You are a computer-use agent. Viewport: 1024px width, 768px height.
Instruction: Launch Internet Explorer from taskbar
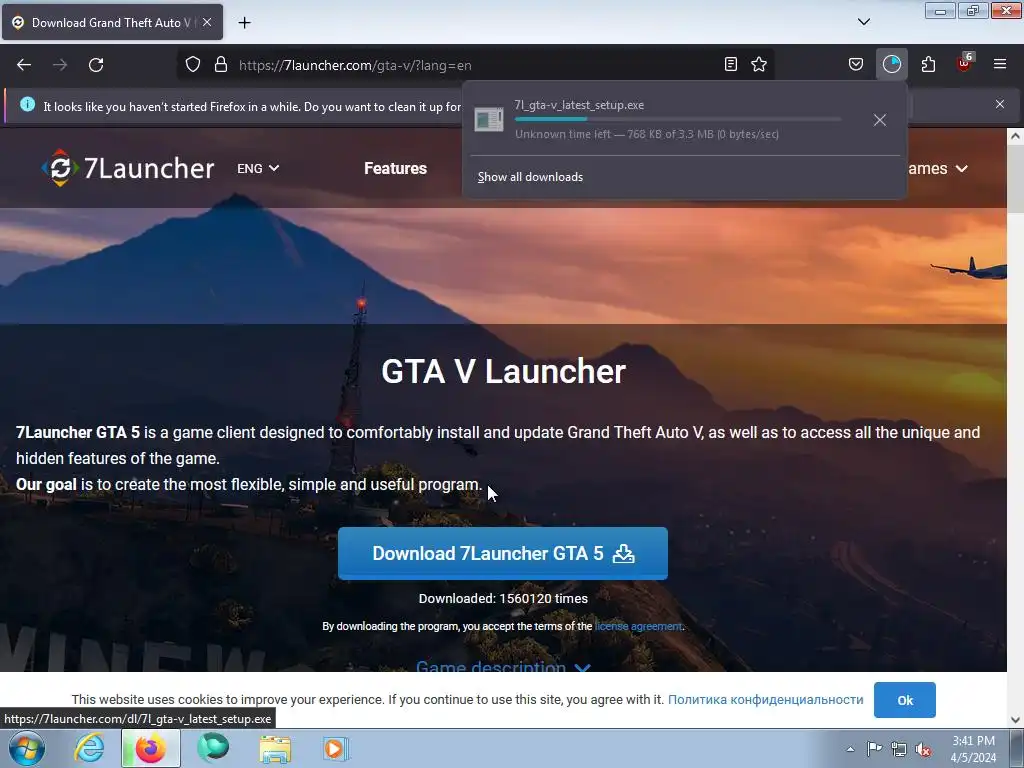pyautogui.click(x=89, y=749)
